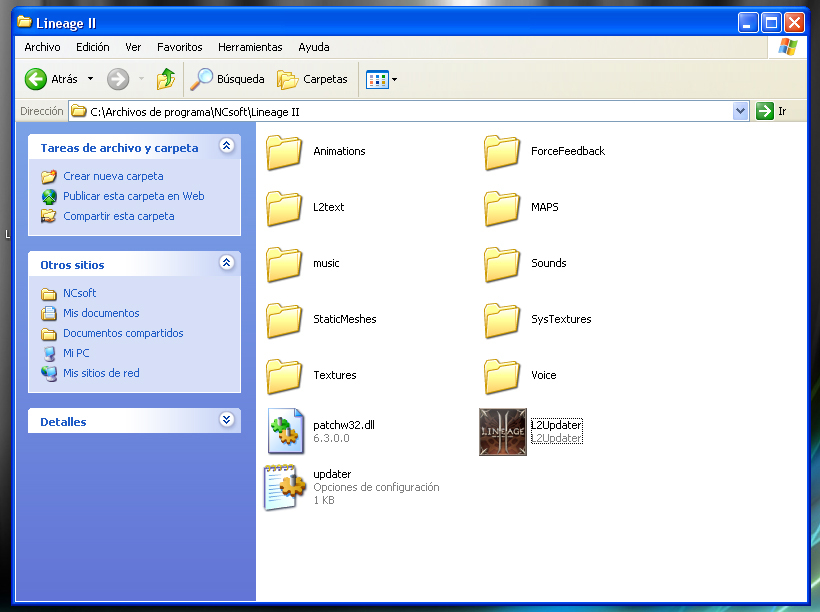Open the Herramientas menu
The image size is (820, 612).
250,47
